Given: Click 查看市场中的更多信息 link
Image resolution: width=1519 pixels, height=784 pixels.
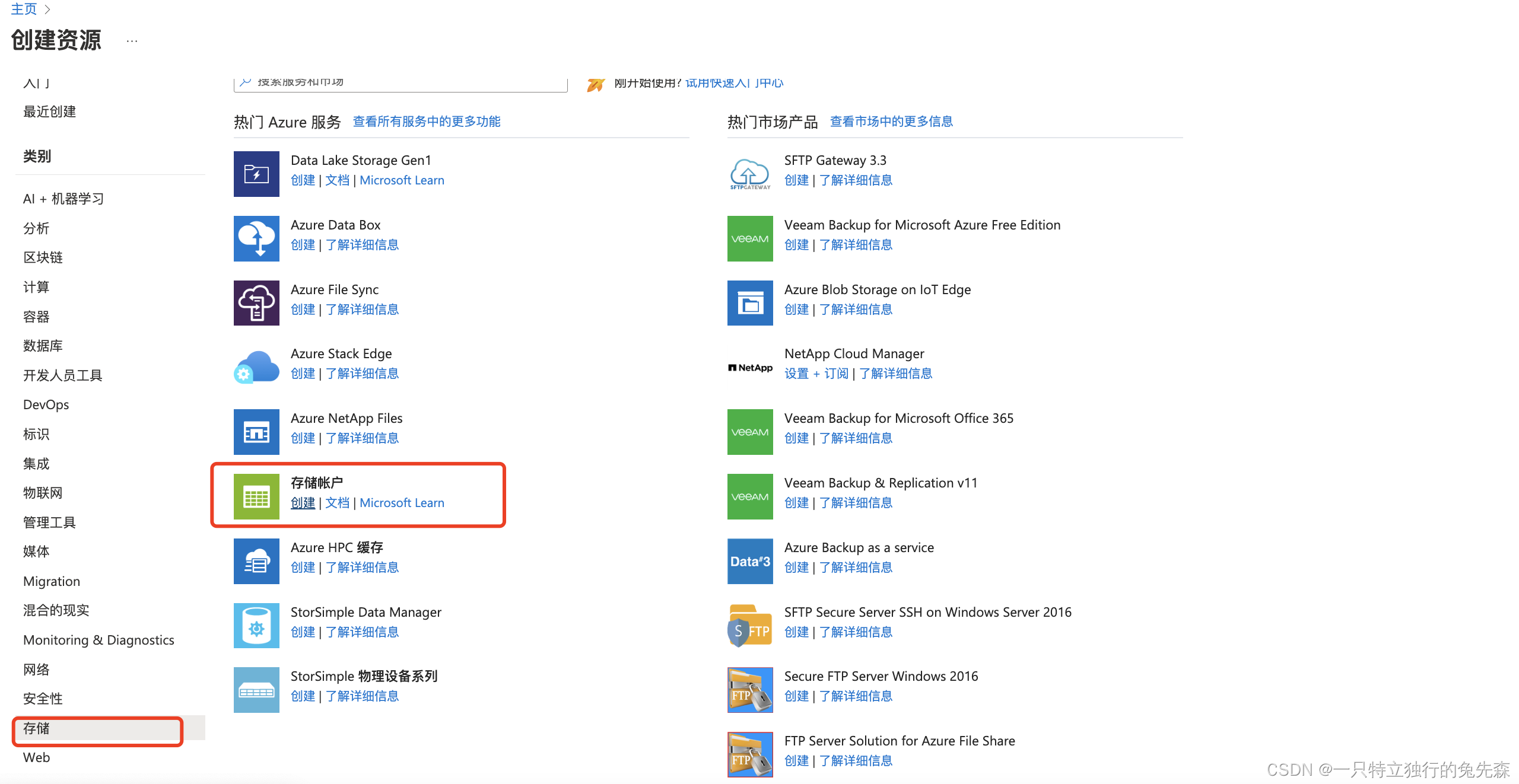Looking at the screenshot, I should click(891, 122).
